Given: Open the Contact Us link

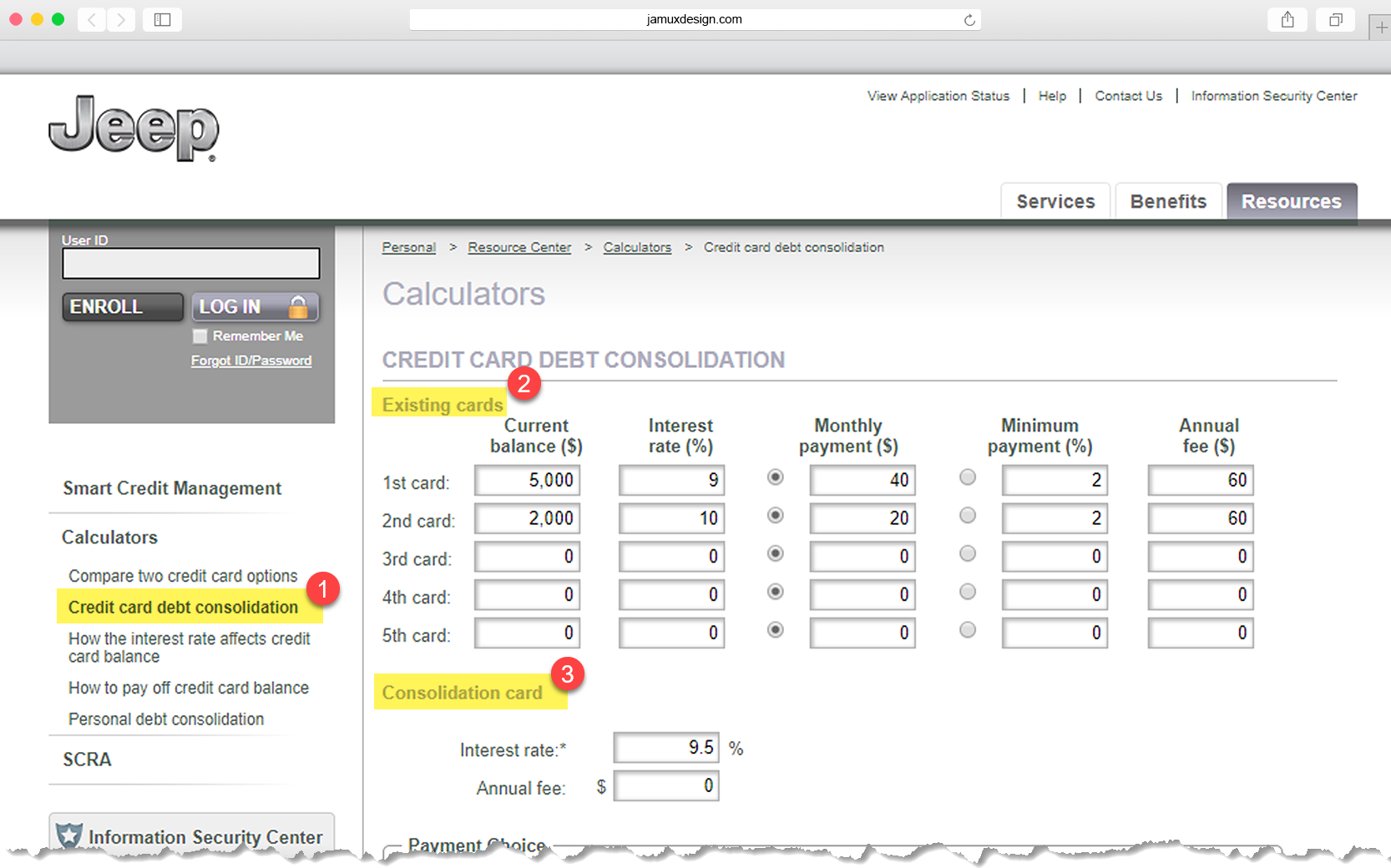Looking at the screenshot, I should [x=1128, y=96].
